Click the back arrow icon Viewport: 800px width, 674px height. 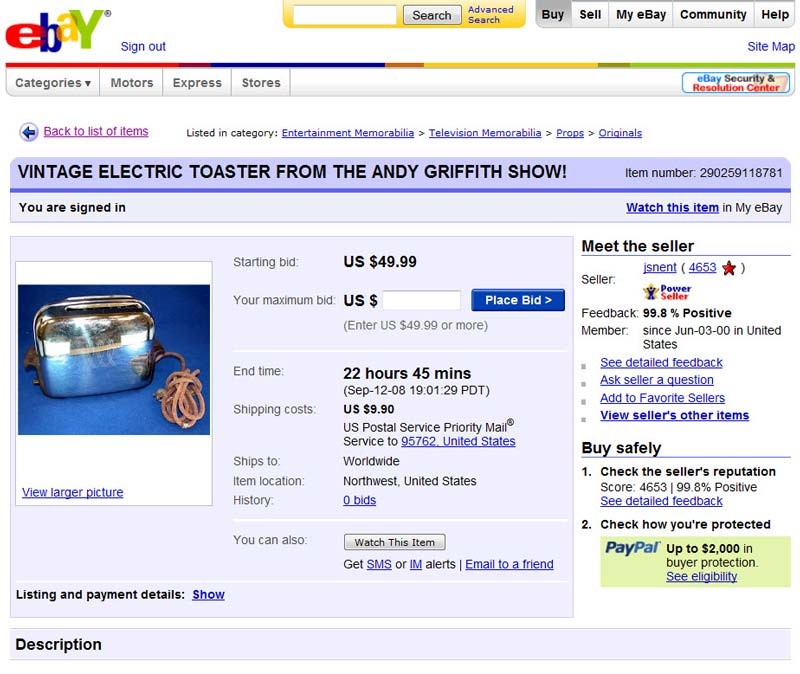coord(29,132)
